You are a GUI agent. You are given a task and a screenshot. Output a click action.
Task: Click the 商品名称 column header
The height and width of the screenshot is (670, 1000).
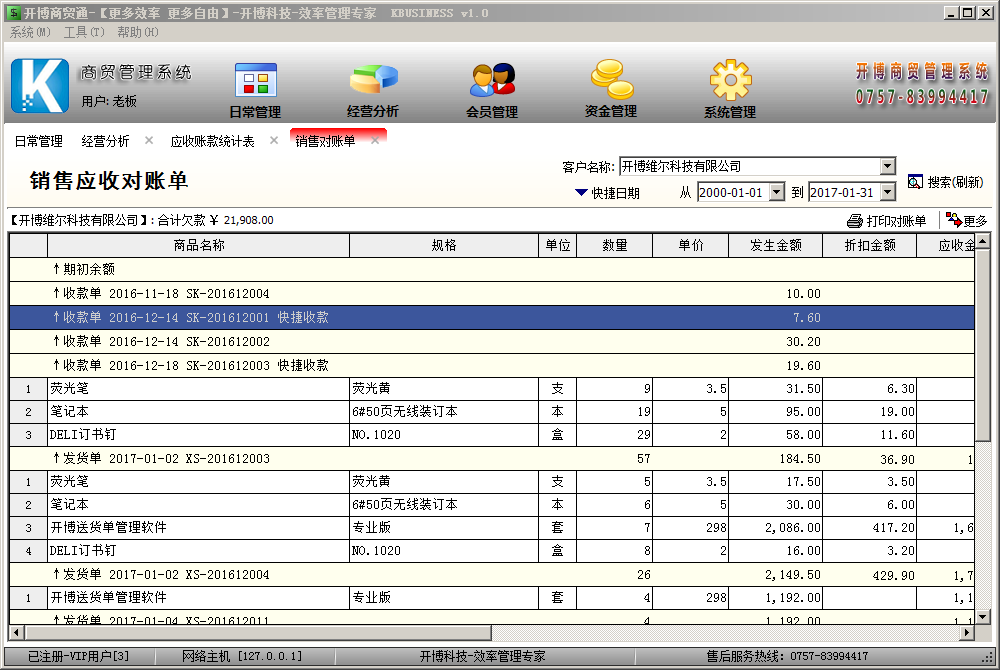point(198,245)
